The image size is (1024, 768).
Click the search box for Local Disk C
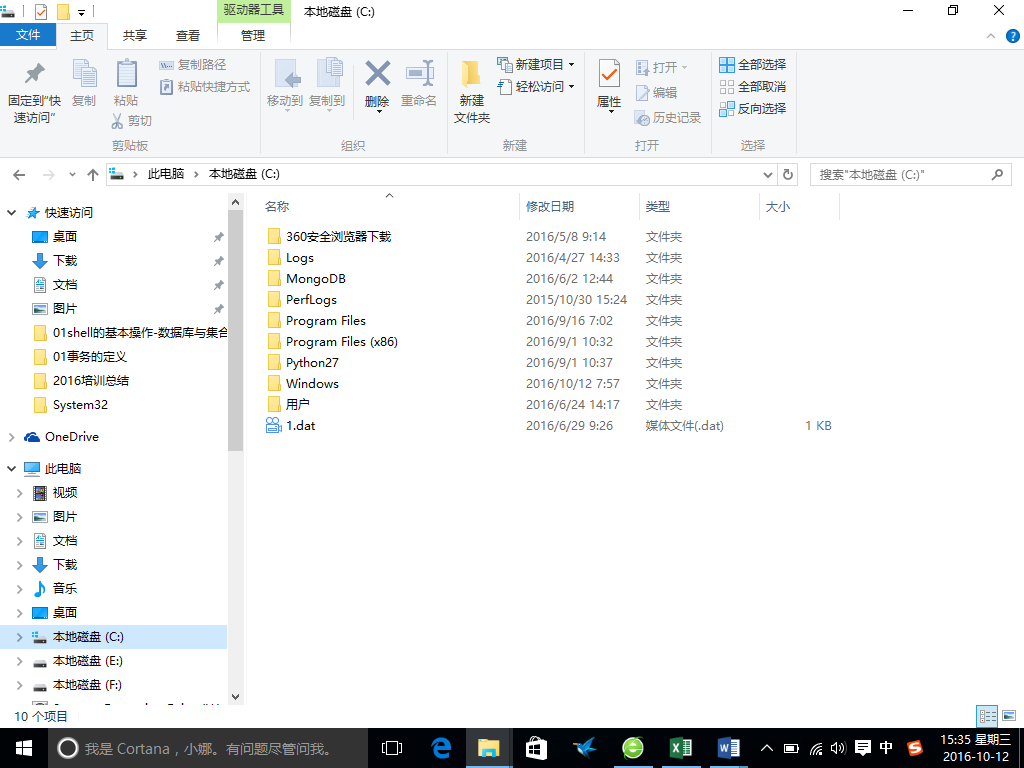[910, 174]
